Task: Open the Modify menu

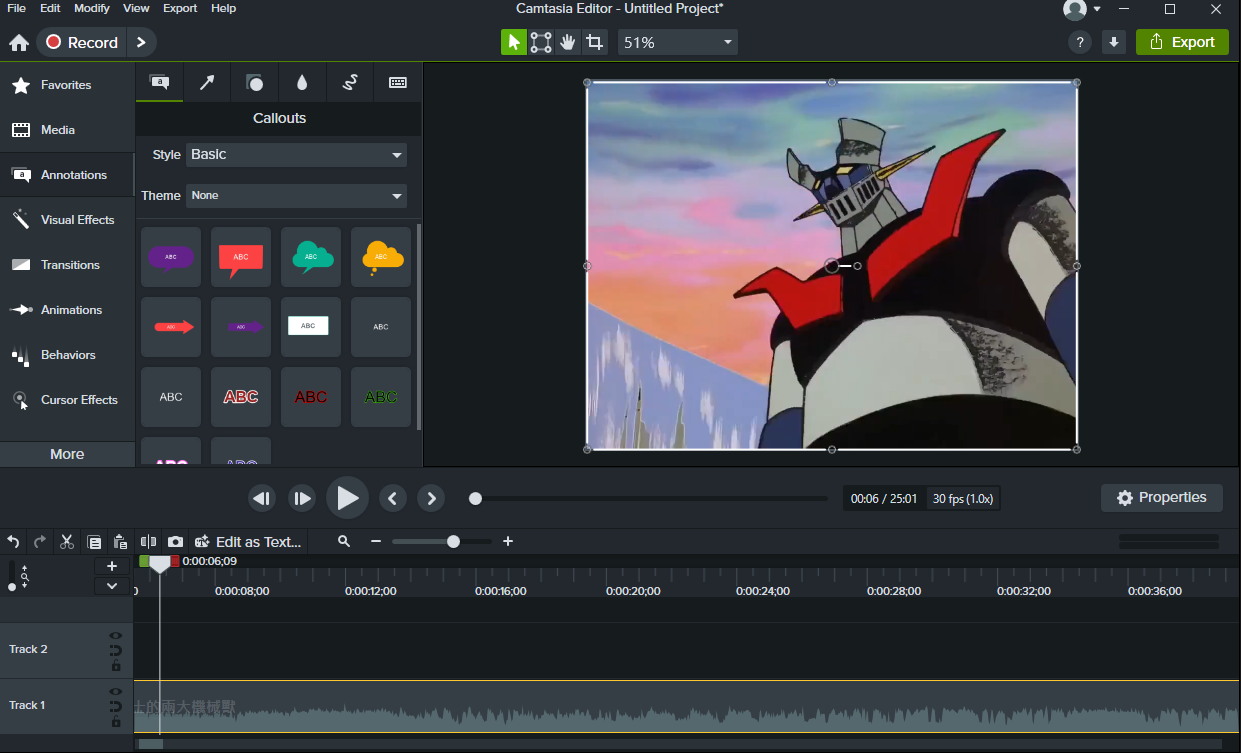Action: 92,8
